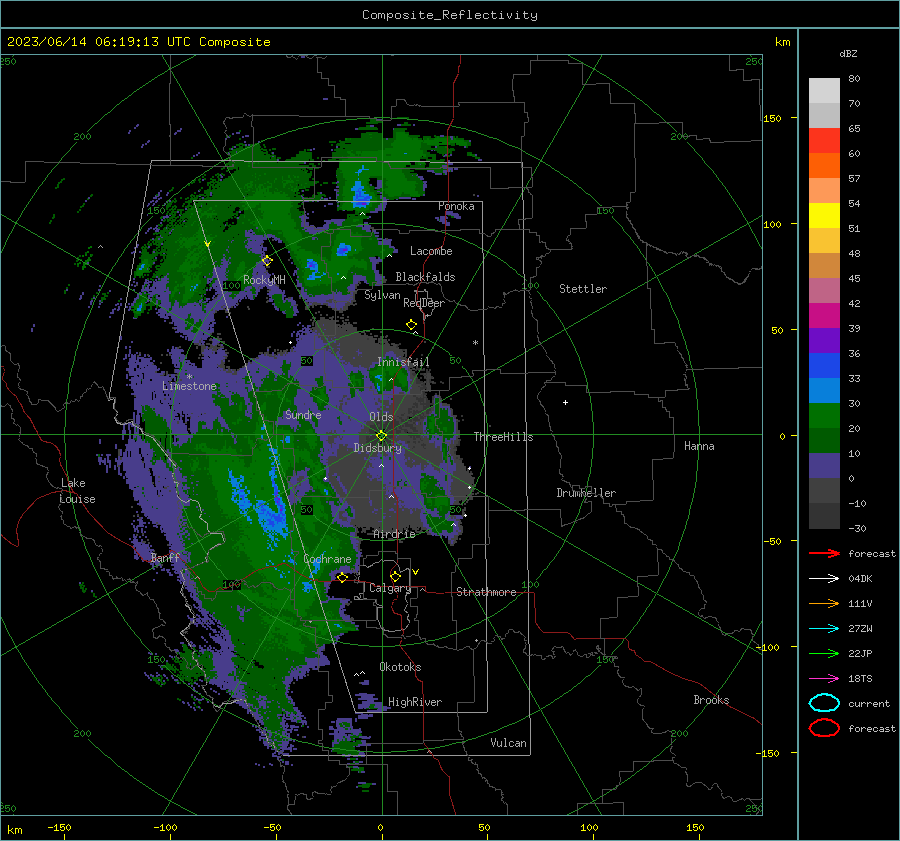
Task: Select the orange 111V arrow icon
Action: [x=824, y=603]
